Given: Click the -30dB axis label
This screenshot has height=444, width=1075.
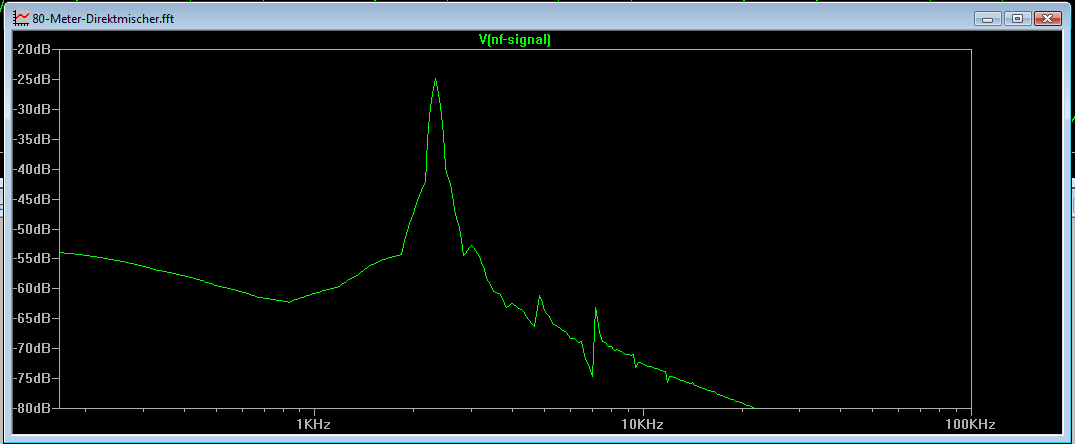Looking at the screenshot, I should (32, 109).
